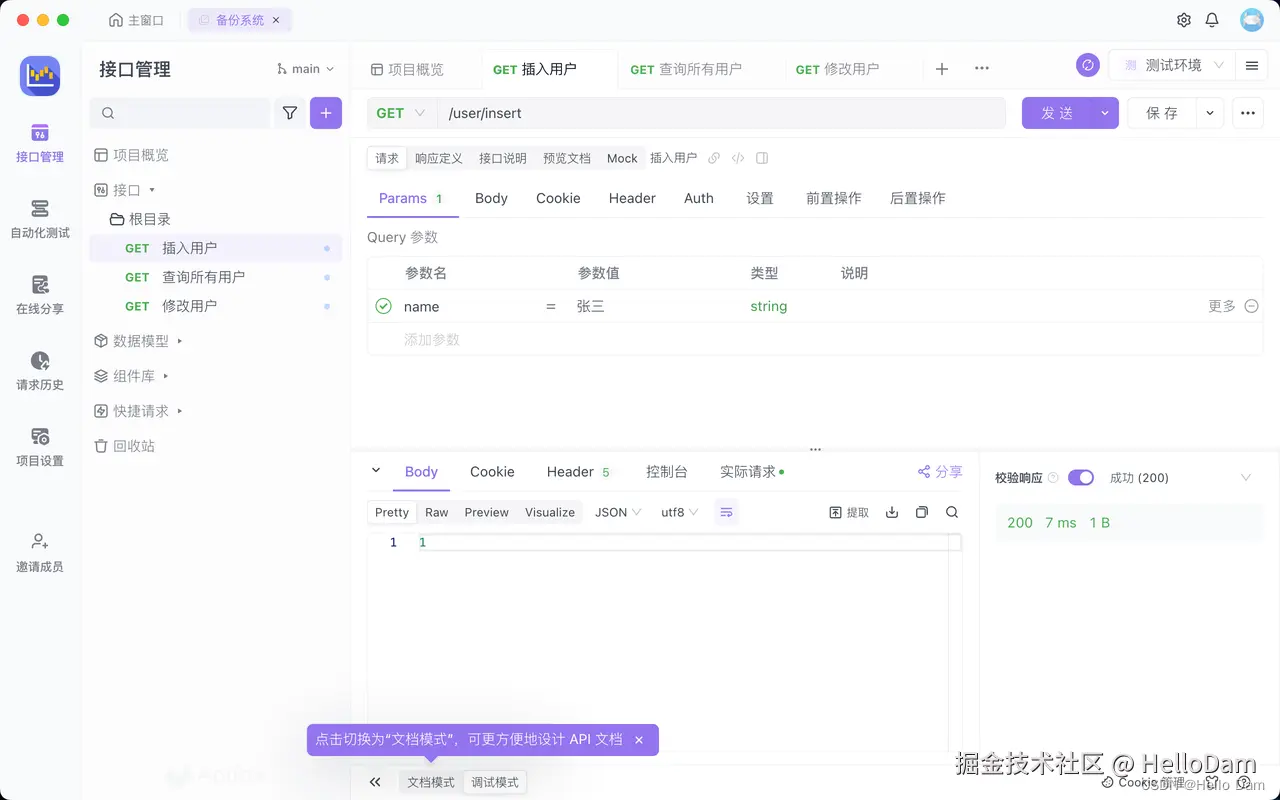Open the GET method dropdown
Viewport: 1280px width, 800px height.
(x=399, y=113)
